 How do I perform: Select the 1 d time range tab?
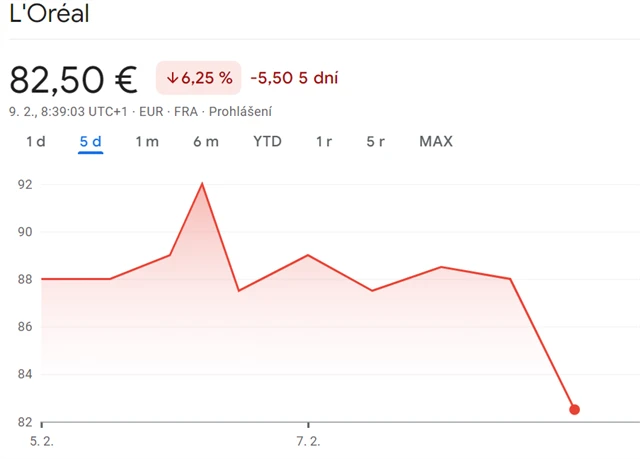tap(35, 142)
